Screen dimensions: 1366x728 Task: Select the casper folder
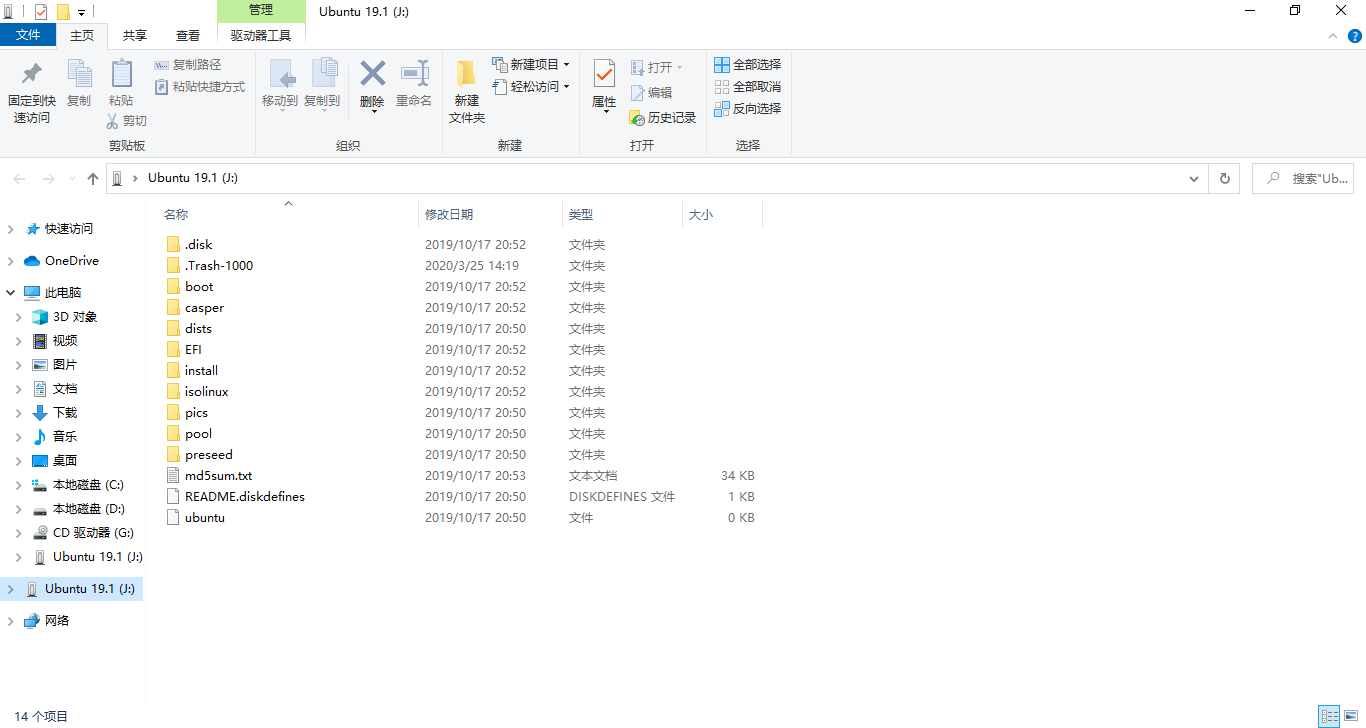point(204,308)
